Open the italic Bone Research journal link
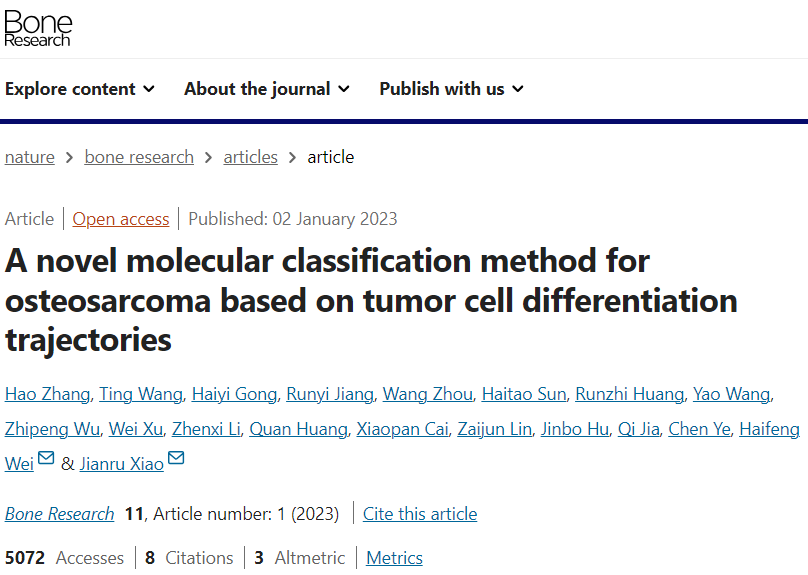The image size is (808, 575). coord(59,514)
